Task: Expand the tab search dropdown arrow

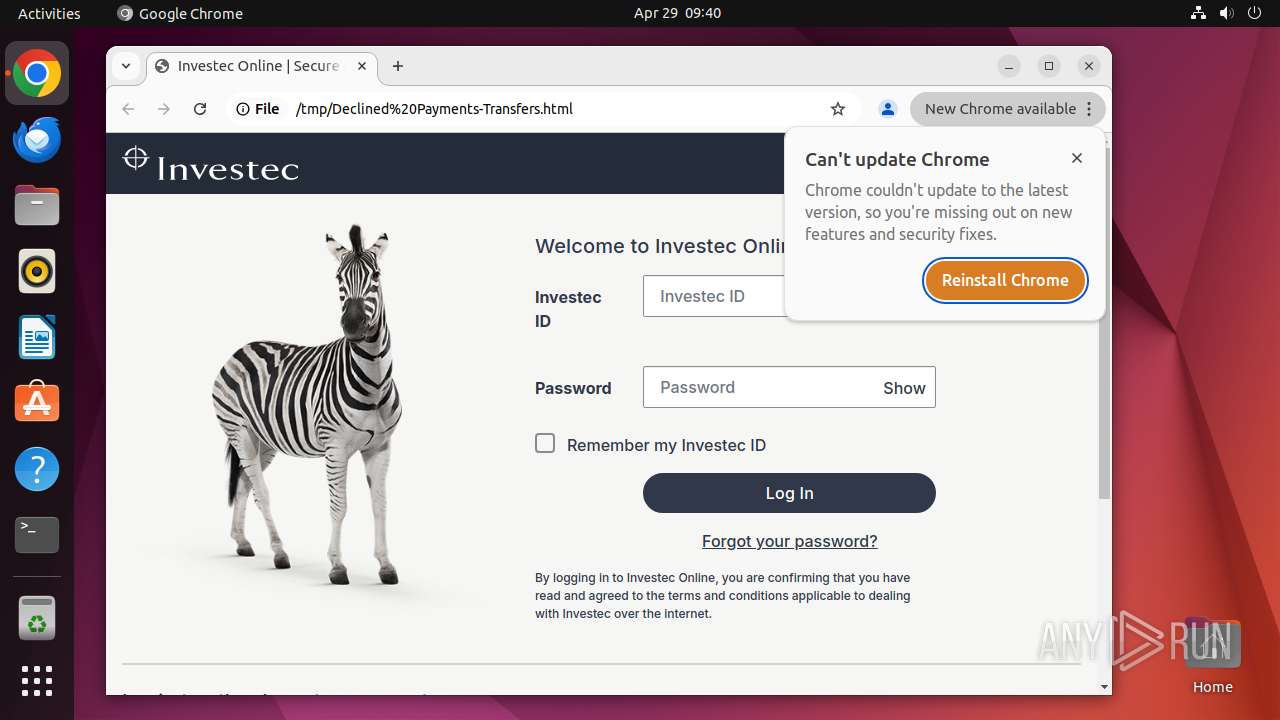Action: click(x=126, y=66)
